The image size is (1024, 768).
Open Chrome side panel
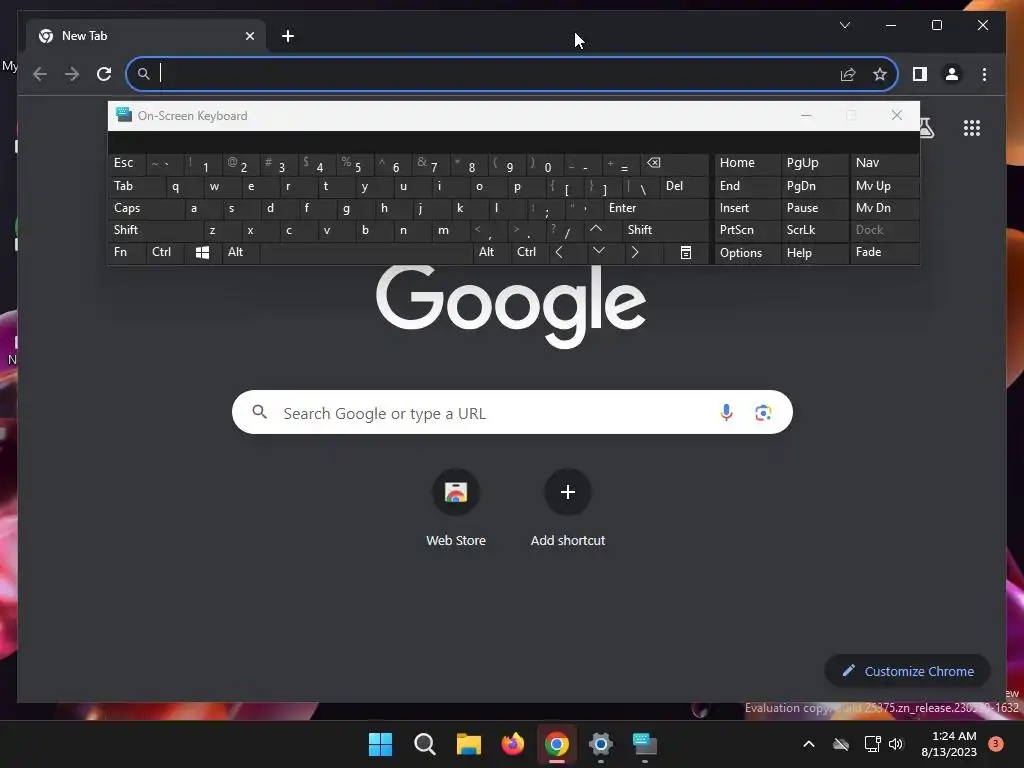point(920,74)
